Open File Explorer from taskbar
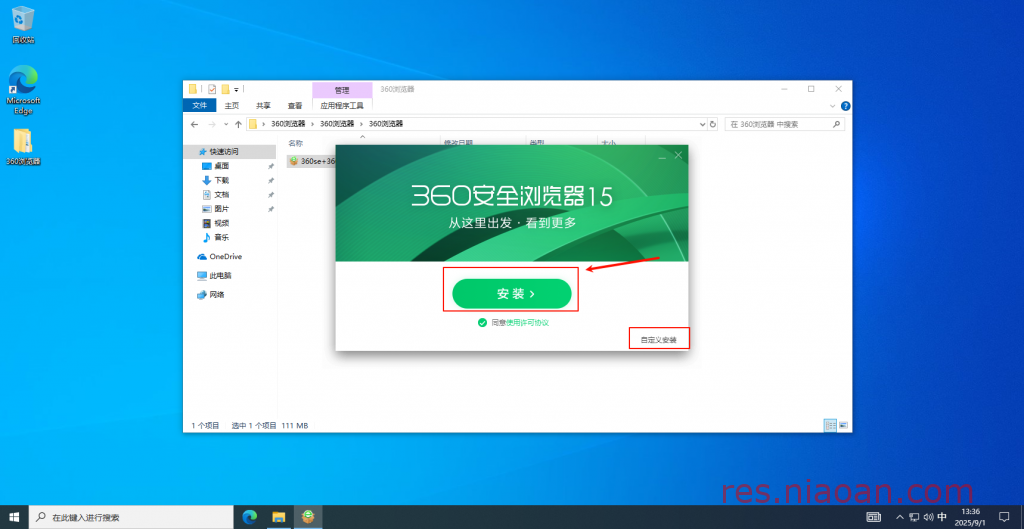Viewport: 1024px width, 529px height. pos(279,517)
